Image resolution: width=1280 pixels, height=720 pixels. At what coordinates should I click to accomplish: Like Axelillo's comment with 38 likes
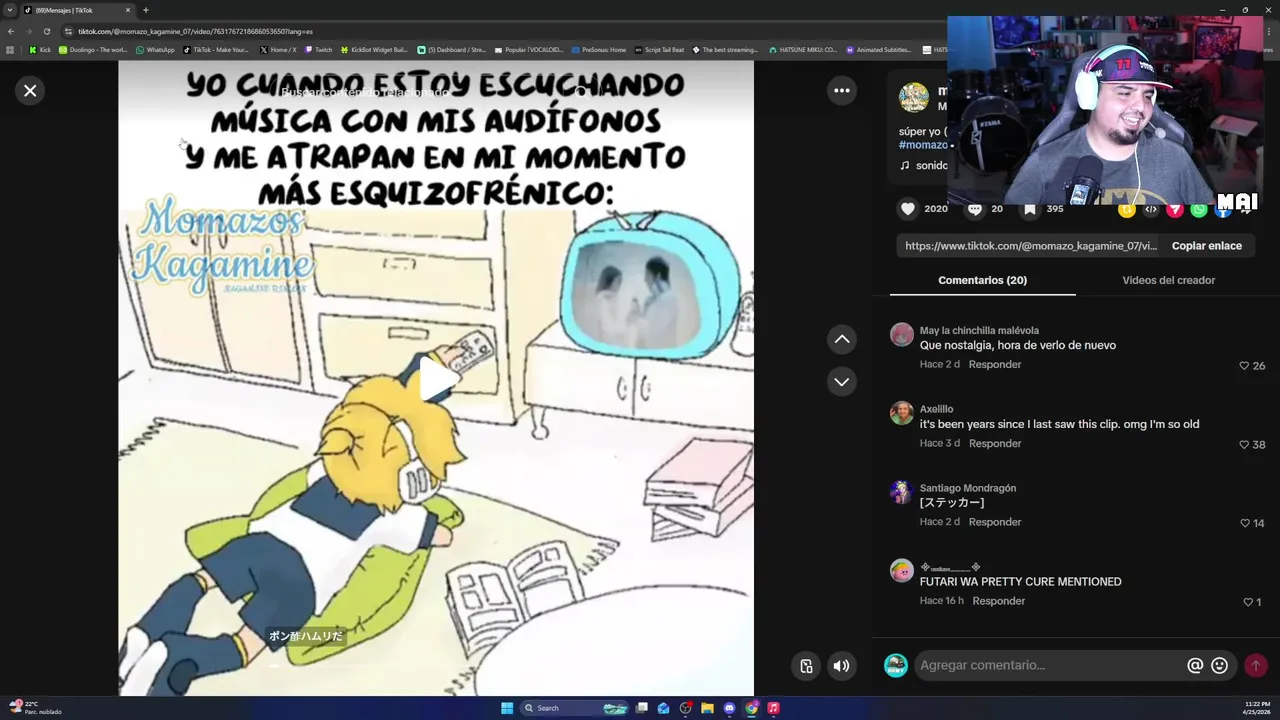coord(1245,445)
